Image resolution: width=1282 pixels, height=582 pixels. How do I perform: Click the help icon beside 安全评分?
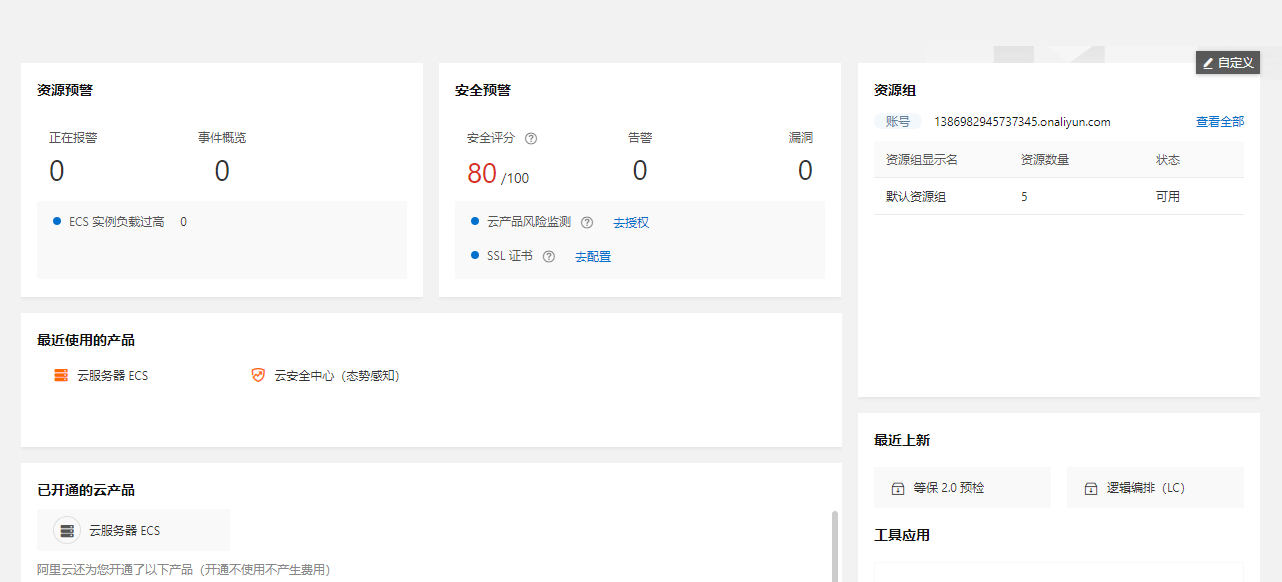(531, 138)
